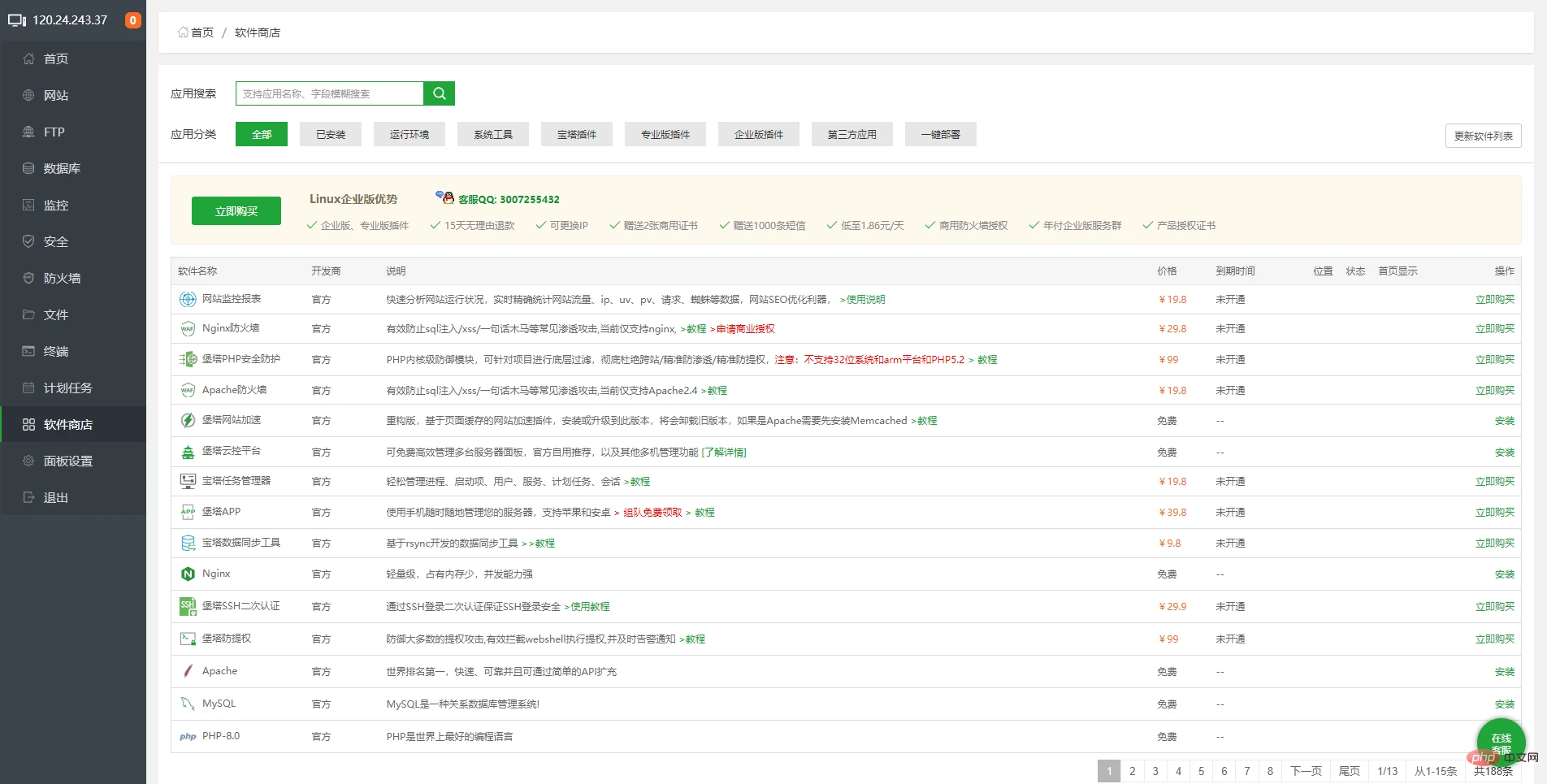This screenshot has width=1547, height=784.
Task: Switch to the 企业版插件 category tab
Action: tap(759, 134)
